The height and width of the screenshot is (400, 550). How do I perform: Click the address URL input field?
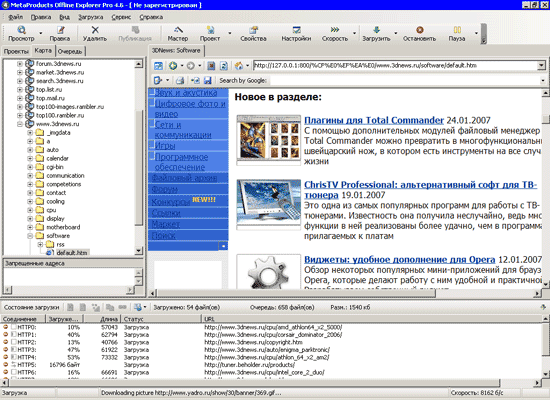click(x=395, y=66)
